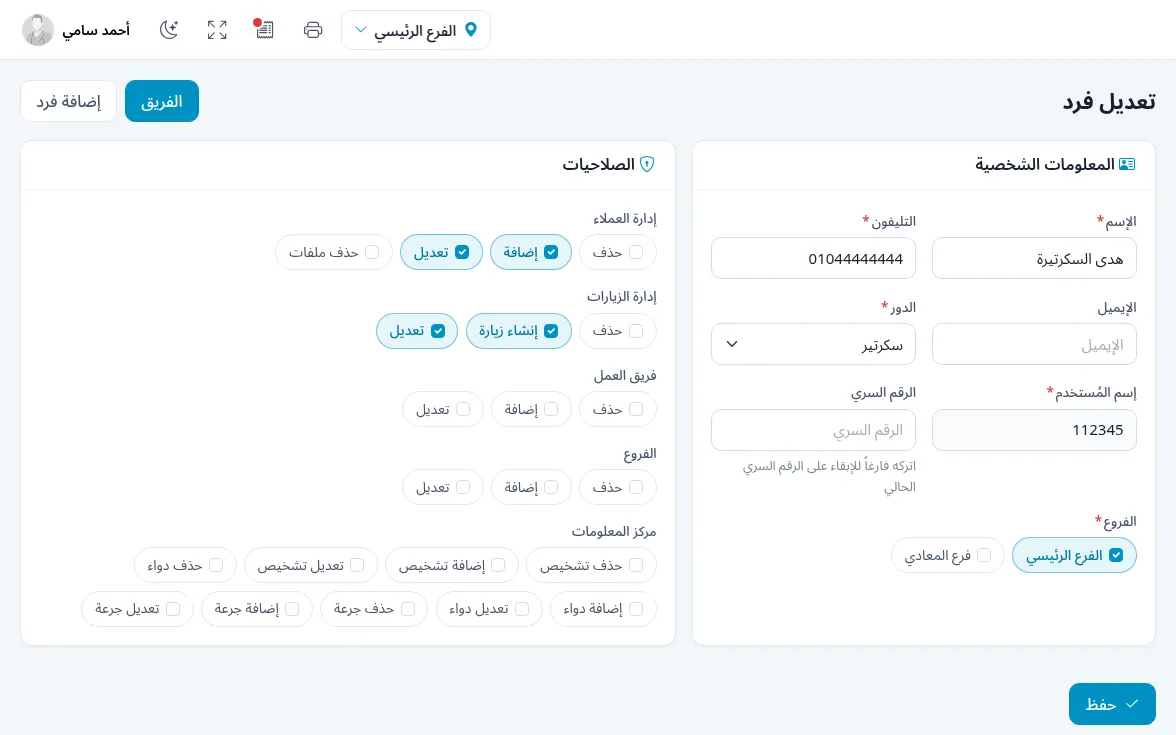Image resolution: width=1176 pixels, height=735 pixels.
Task: Focus the الإيميل email field
Action: point(1034,344)
